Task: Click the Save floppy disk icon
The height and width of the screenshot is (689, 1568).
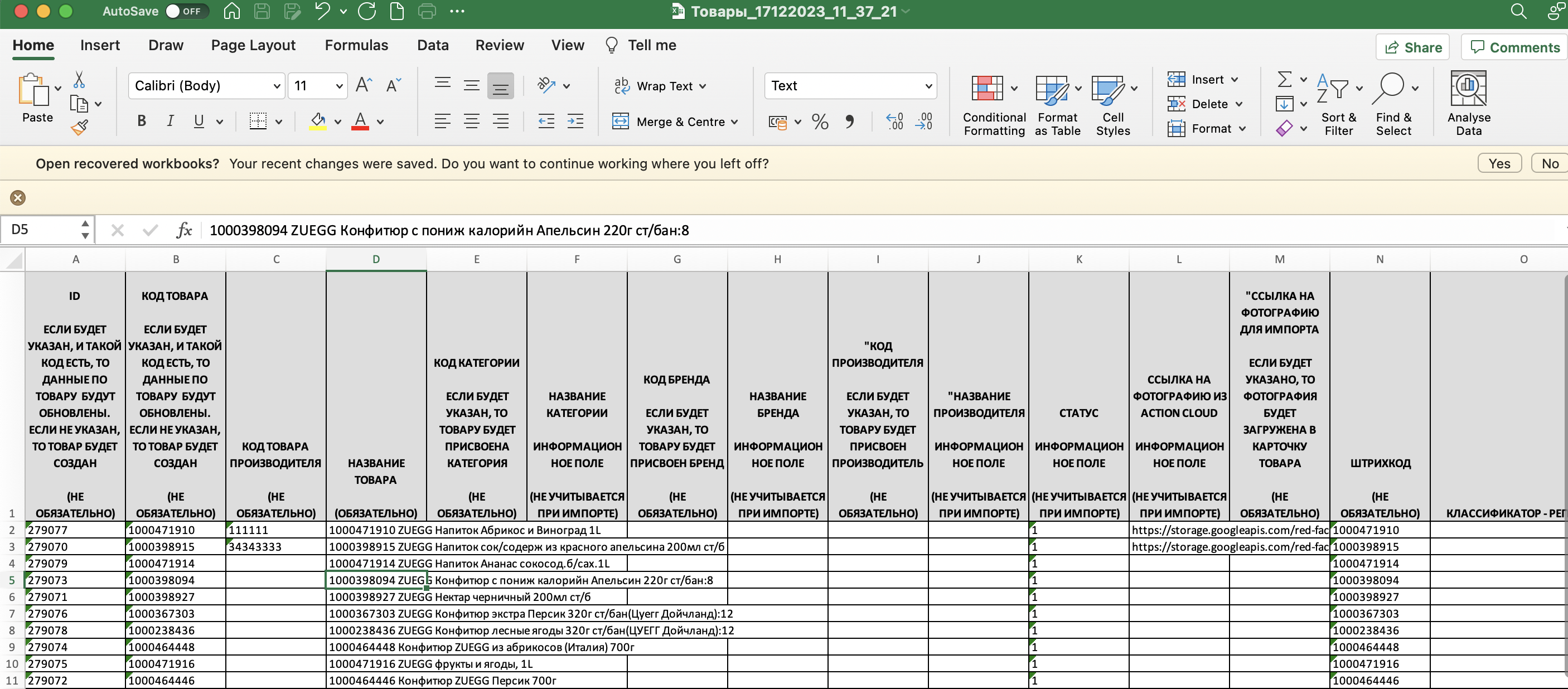Action: (x=262, y=11)
